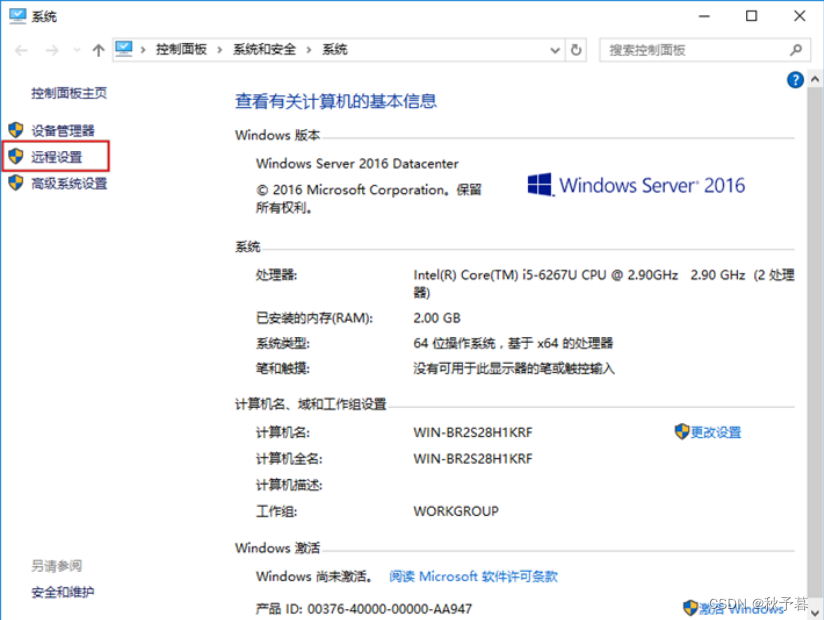Select 没有可用于此显示器的笔或触控输入 text
Viewport: 824px width, 620px height.
tap(514, 368)
